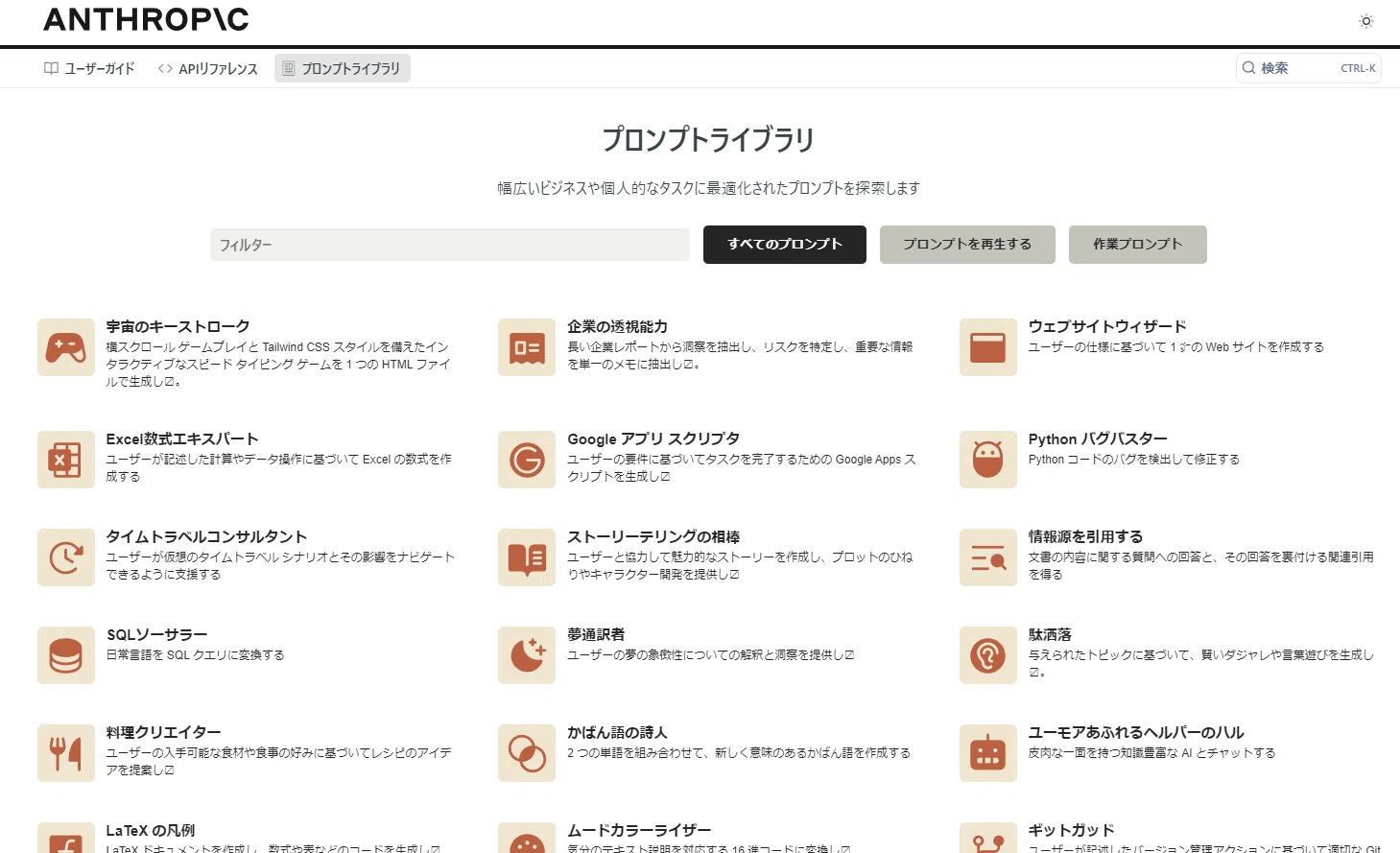
Task: Open the SQLソーサラー prompt
Action: click(156, 635)
